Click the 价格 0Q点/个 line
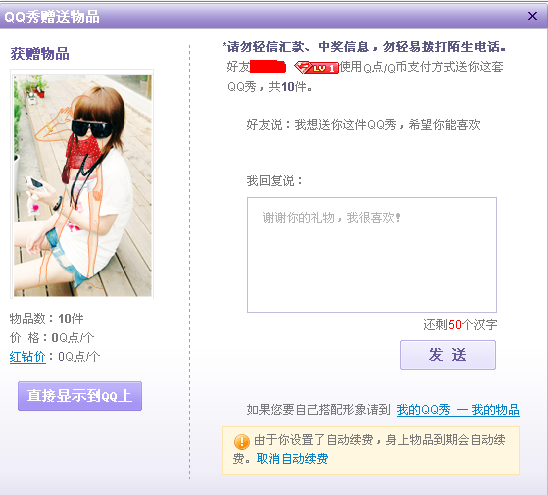Viewport: 548px width, 495px height. point(52,338)
